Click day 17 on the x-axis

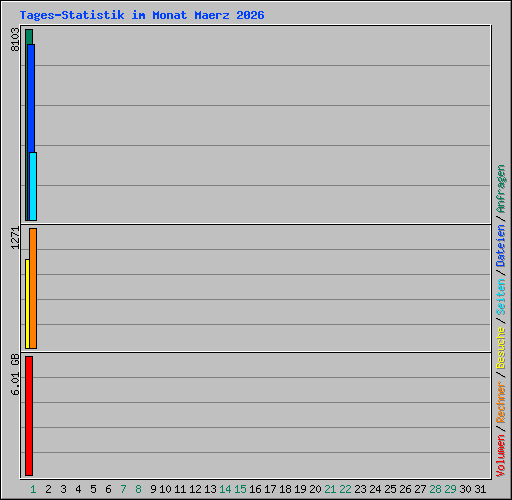pos(270,489)
